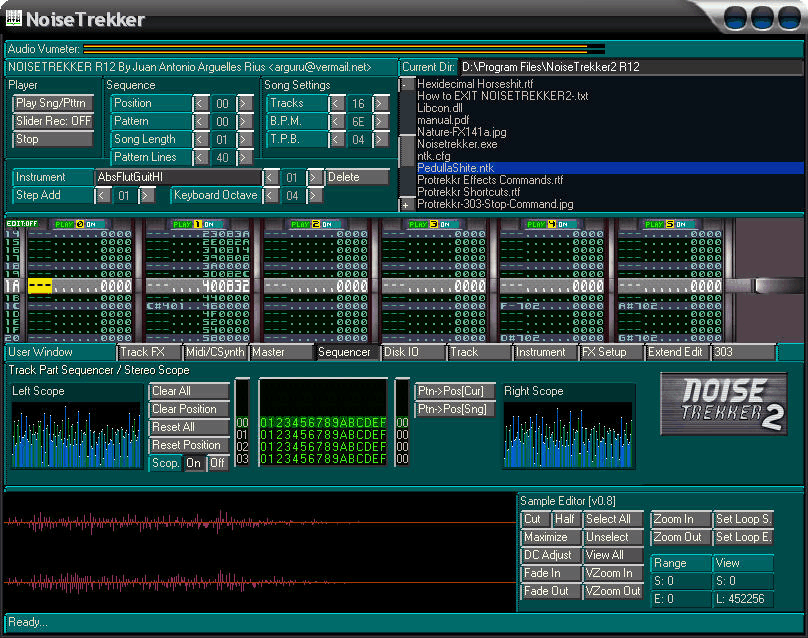Stop playback with the Stop button
The width and height of the screenshot is (808, 638).
point(53,139)
